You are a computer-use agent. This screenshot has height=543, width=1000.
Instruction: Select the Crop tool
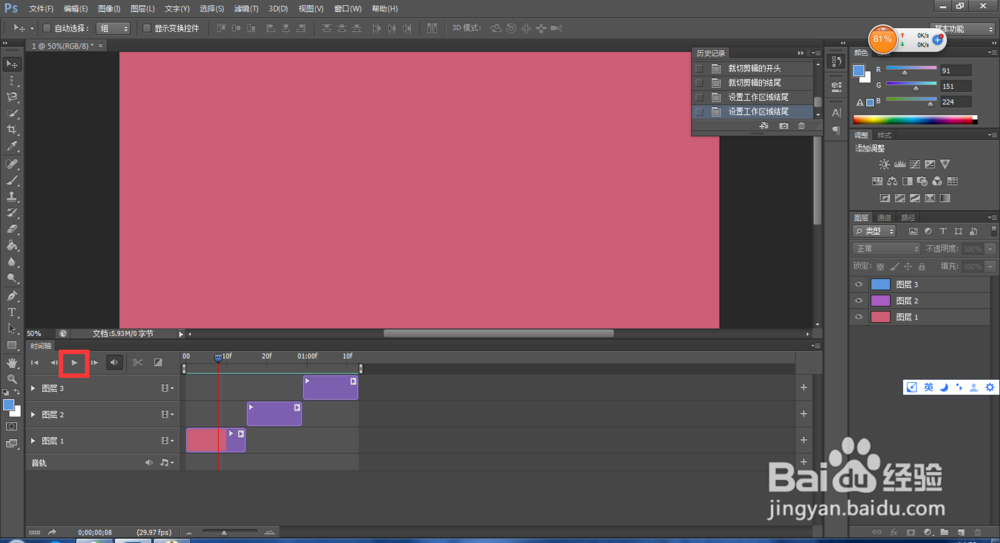pyautogui.click(x=12, y=130)
